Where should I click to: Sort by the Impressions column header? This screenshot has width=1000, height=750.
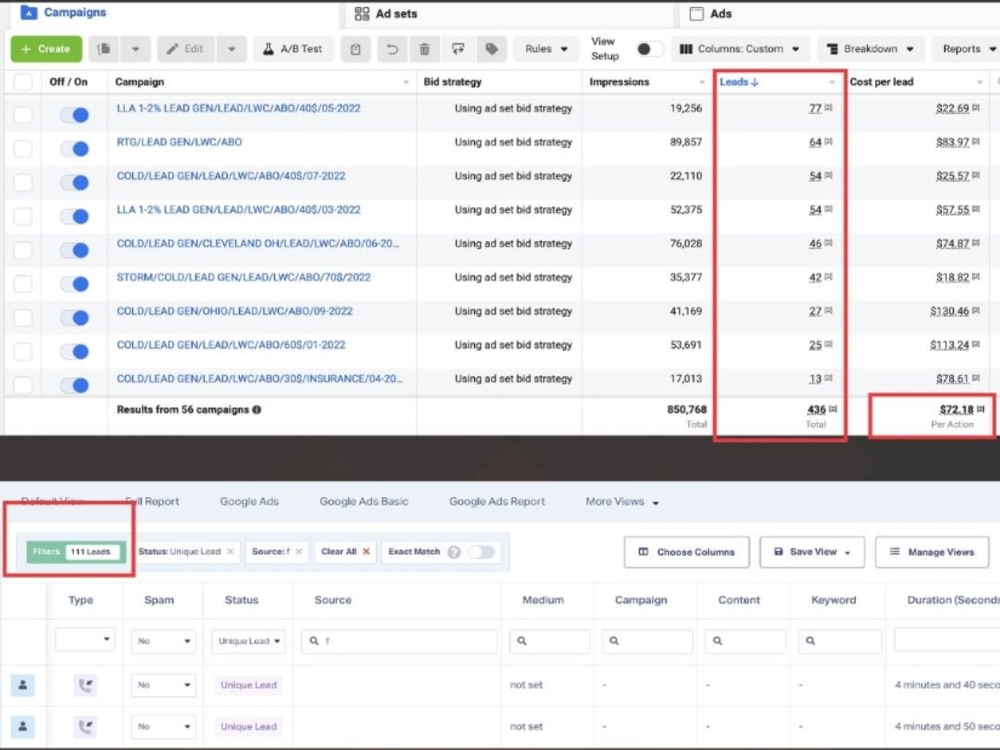(x=619, y=82)
